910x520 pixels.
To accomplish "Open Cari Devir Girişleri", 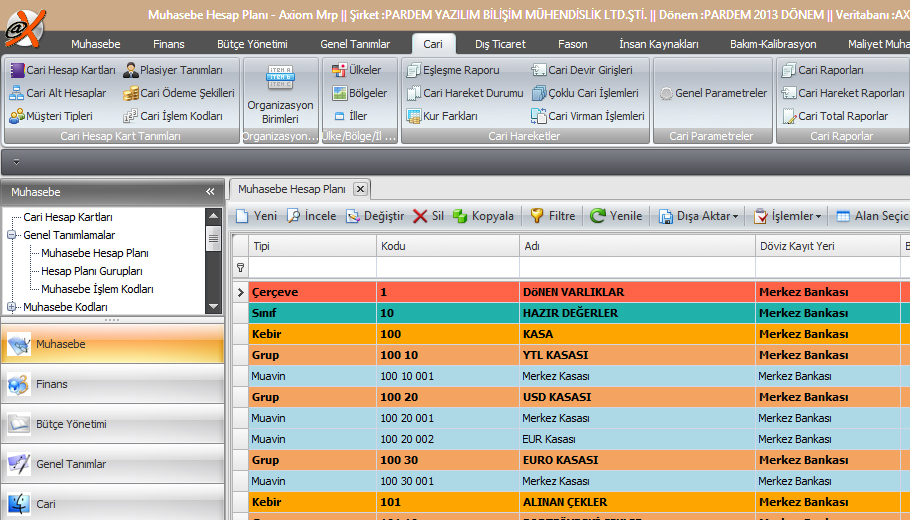I will 582,70.
